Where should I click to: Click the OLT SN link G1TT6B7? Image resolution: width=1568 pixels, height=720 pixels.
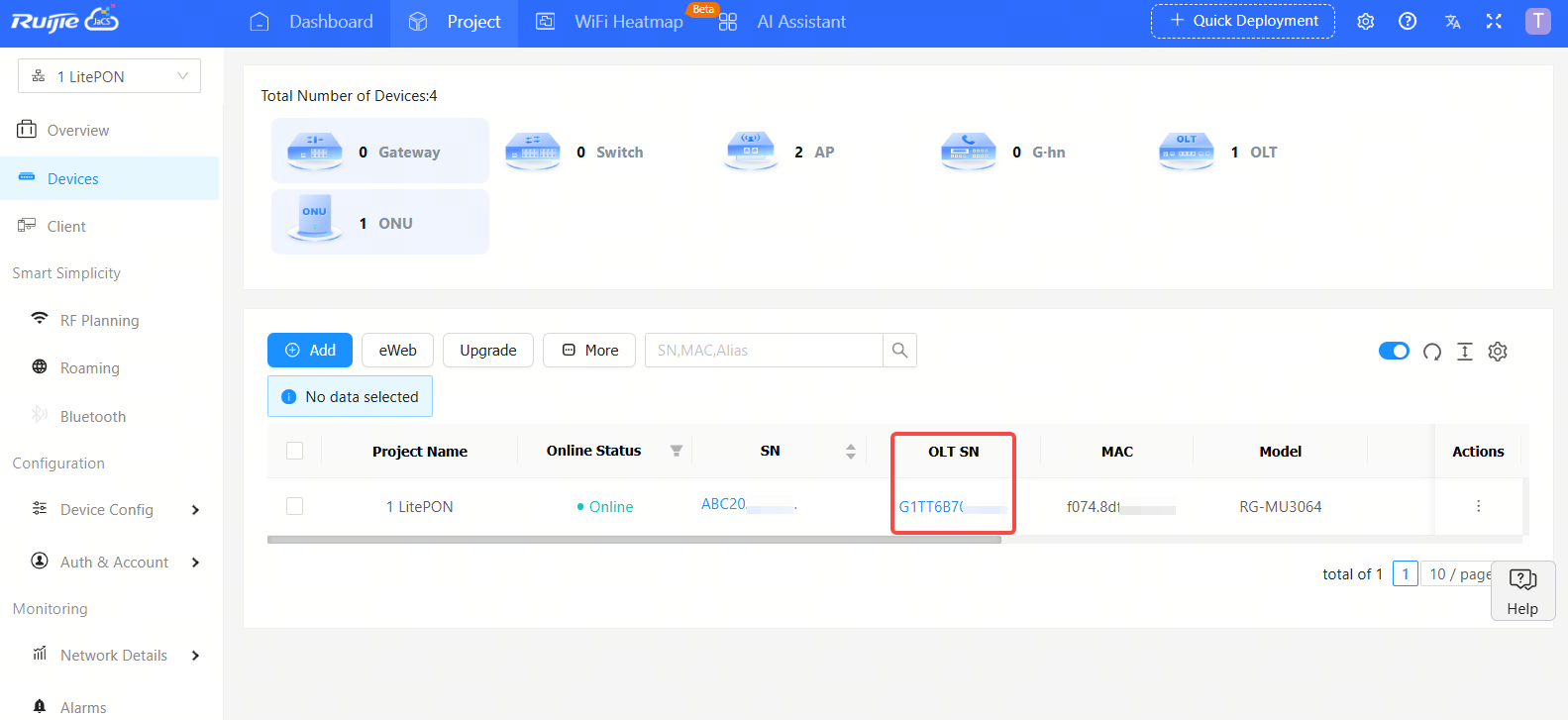tap(931, 507)
